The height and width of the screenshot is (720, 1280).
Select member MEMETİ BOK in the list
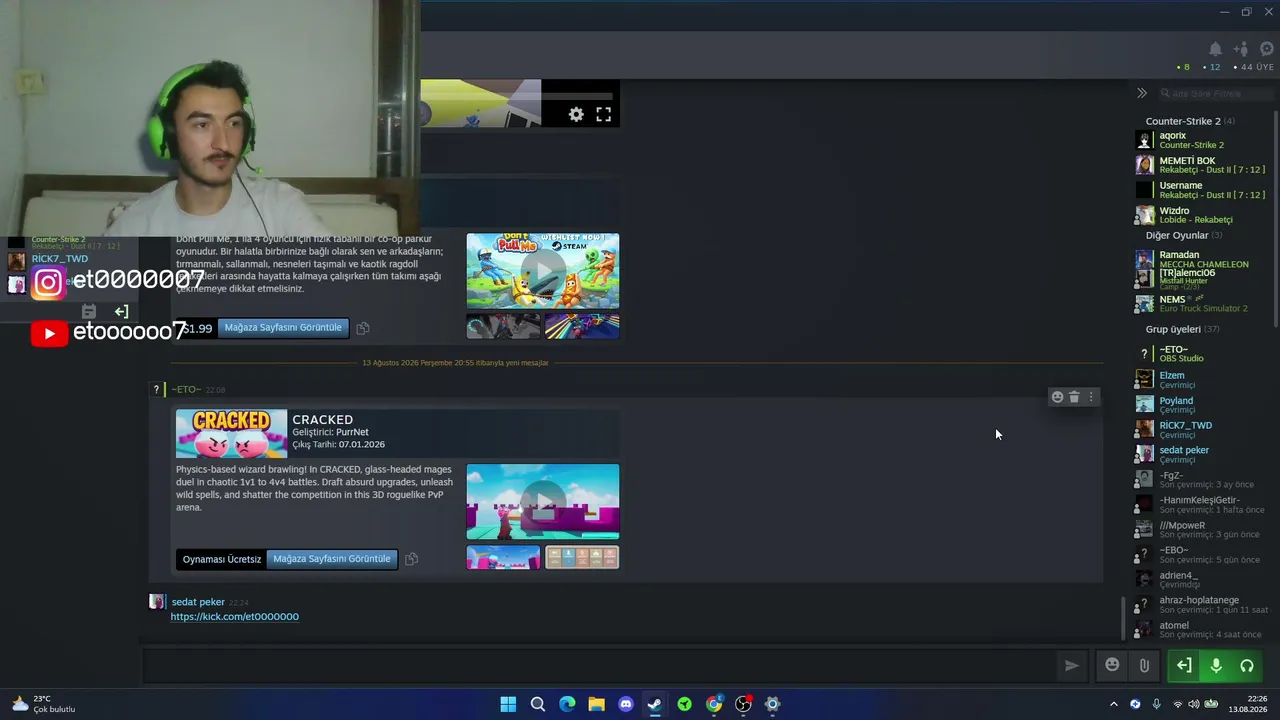tap(1204, 165)
